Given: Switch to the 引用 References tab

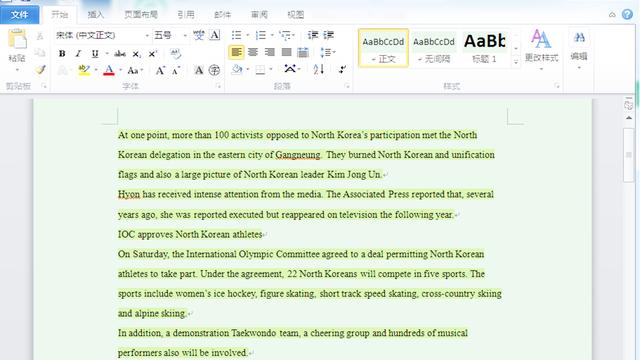Looking at the screenshot, I should [x=186, y=15].
